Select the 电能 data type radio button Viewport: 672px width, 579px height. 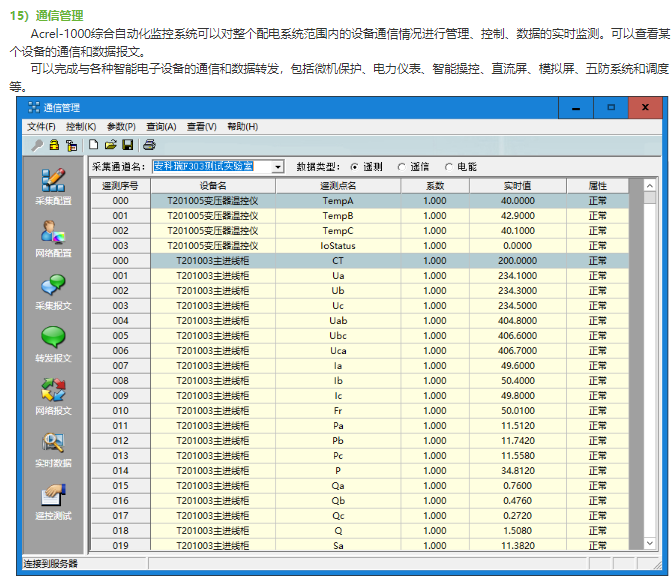click(x=449, y=167)
